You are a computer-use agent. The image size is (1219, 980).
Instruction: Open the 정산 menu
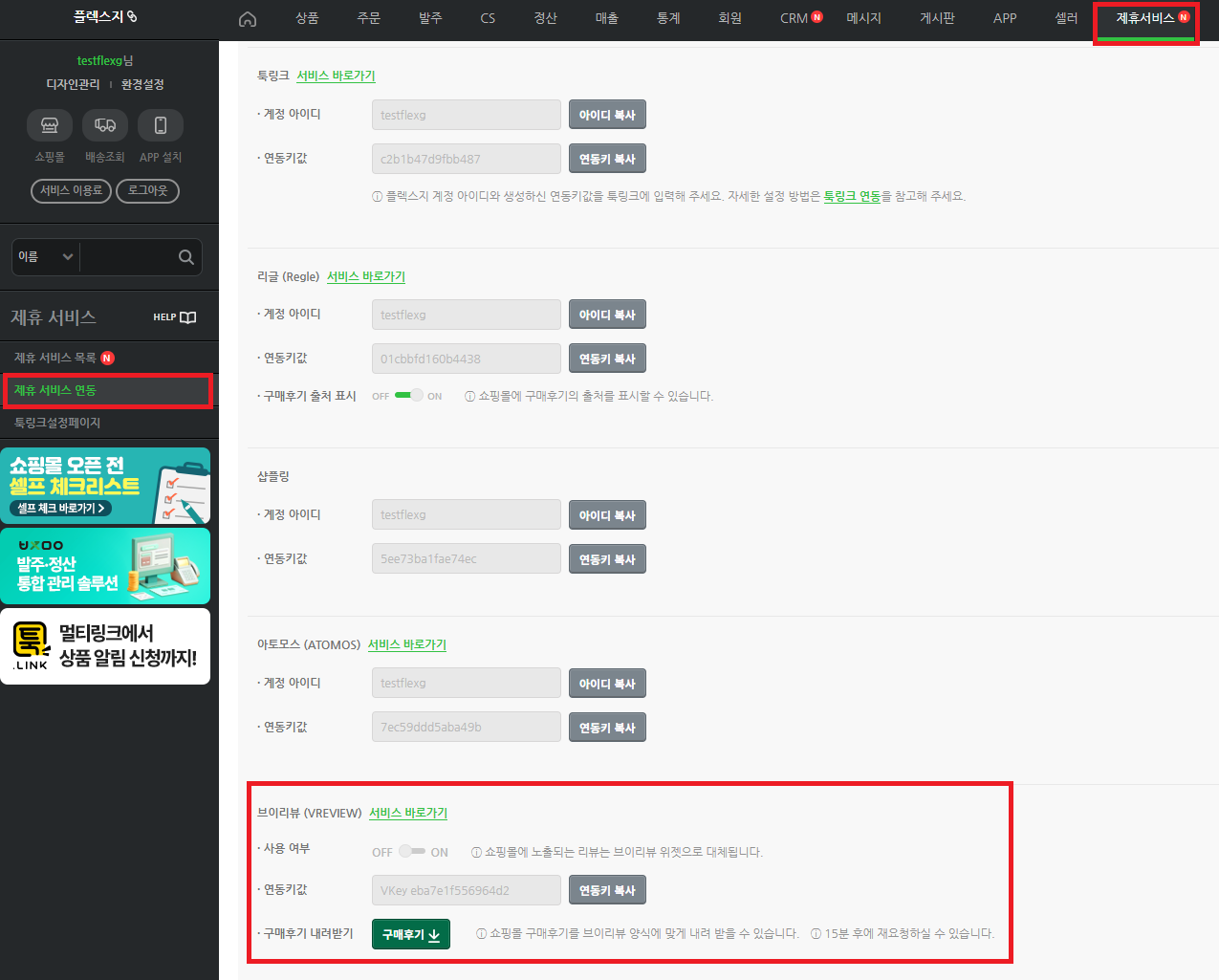coord(545,18)
